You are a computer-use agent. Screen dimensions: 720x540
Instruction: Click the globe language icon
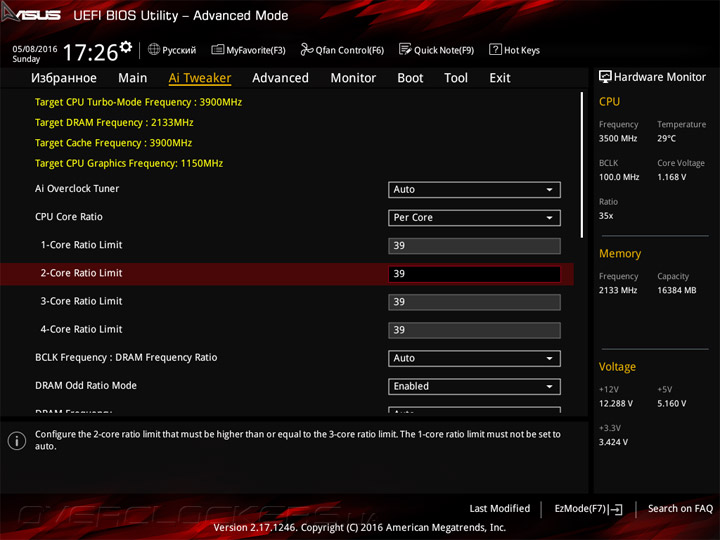click(x=154, y=49)
